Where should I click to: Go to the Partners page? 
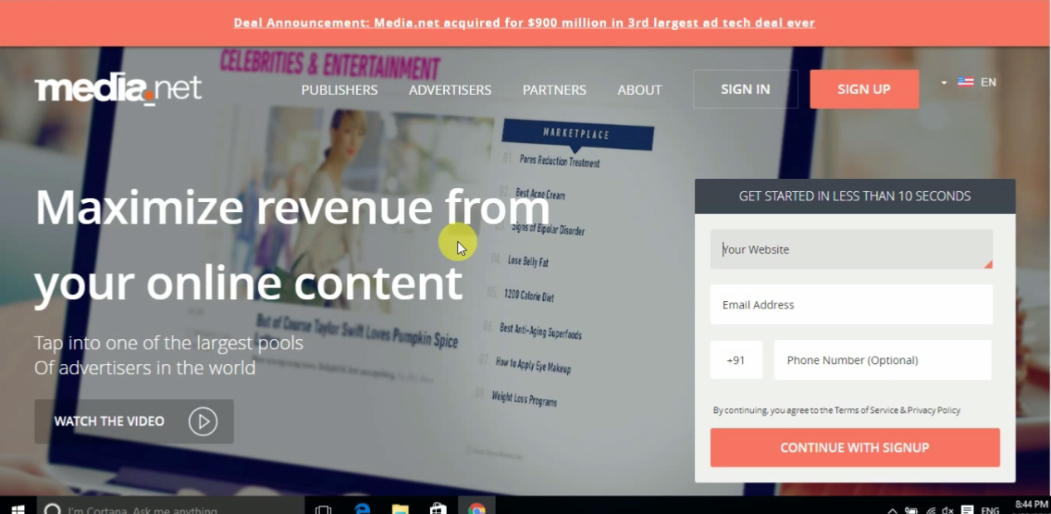point(554,90)
